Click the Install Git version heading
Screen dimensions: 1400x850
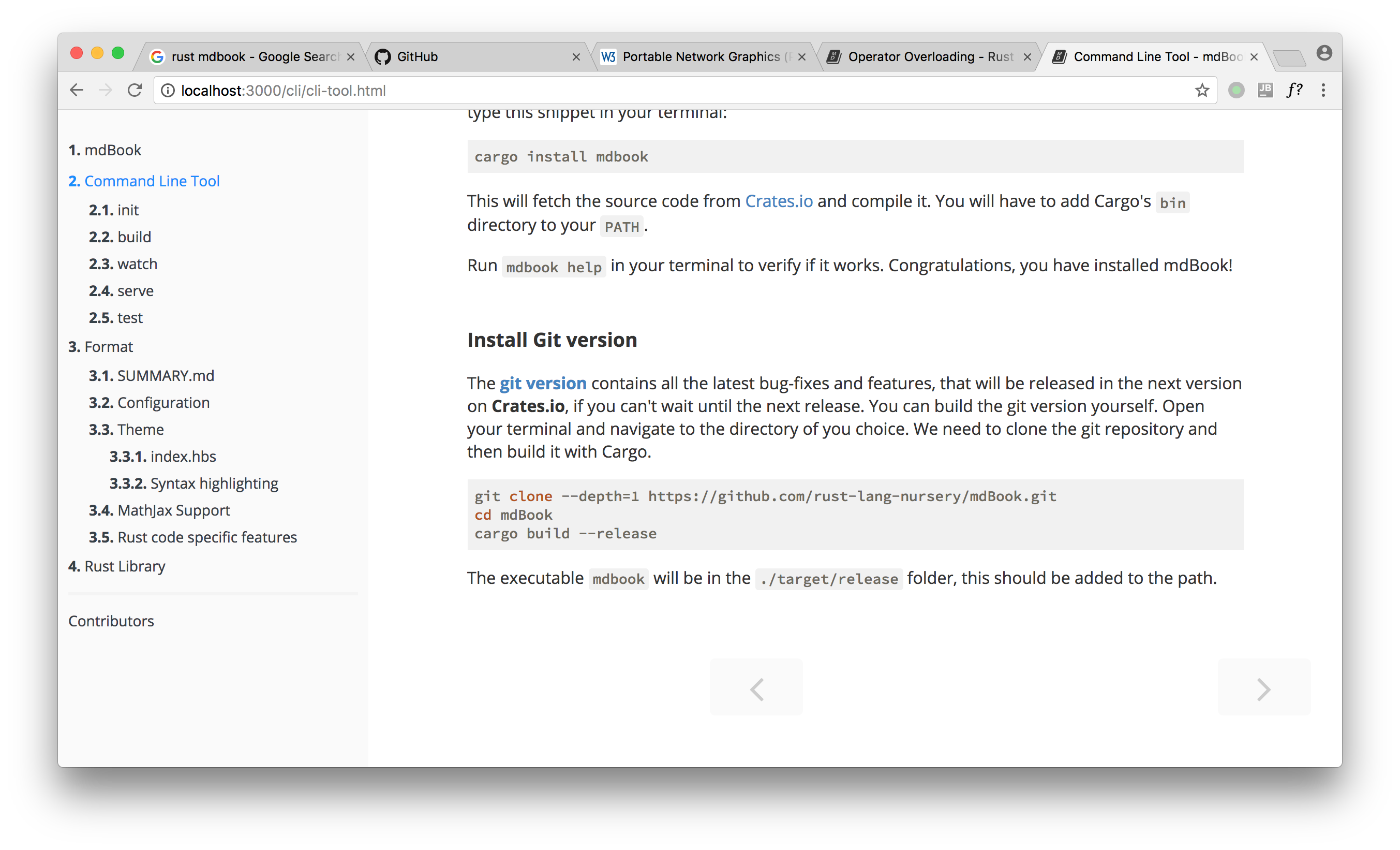[x=552, y=340]
